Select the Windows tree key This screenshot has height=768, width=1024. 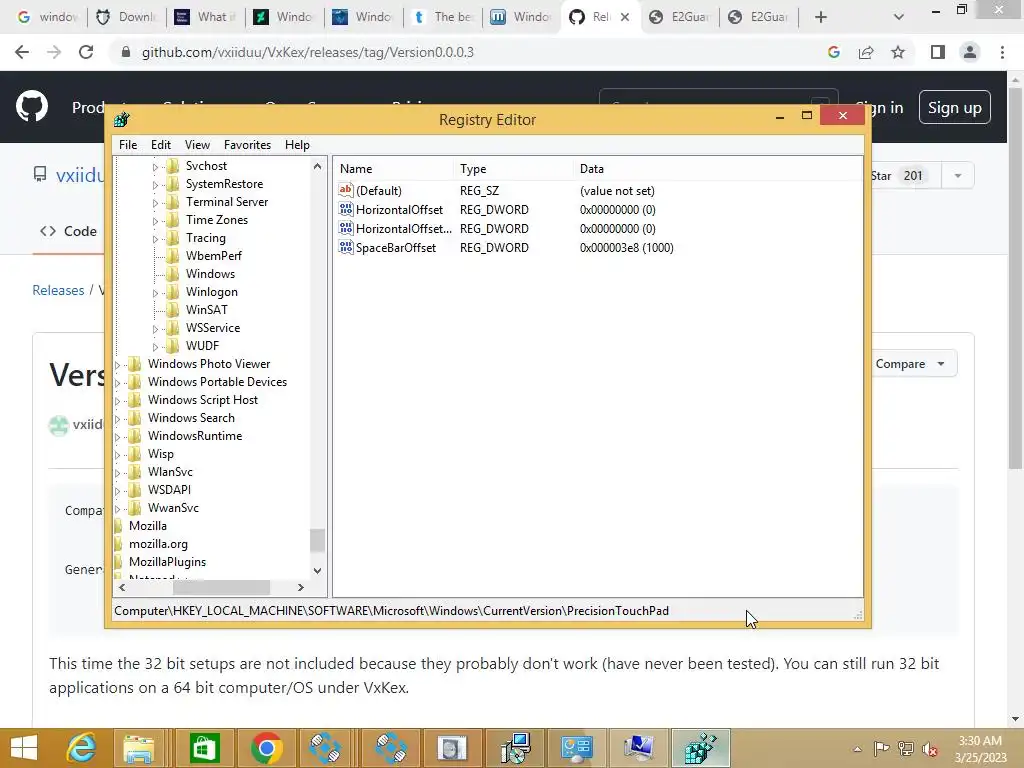[210, 274]
